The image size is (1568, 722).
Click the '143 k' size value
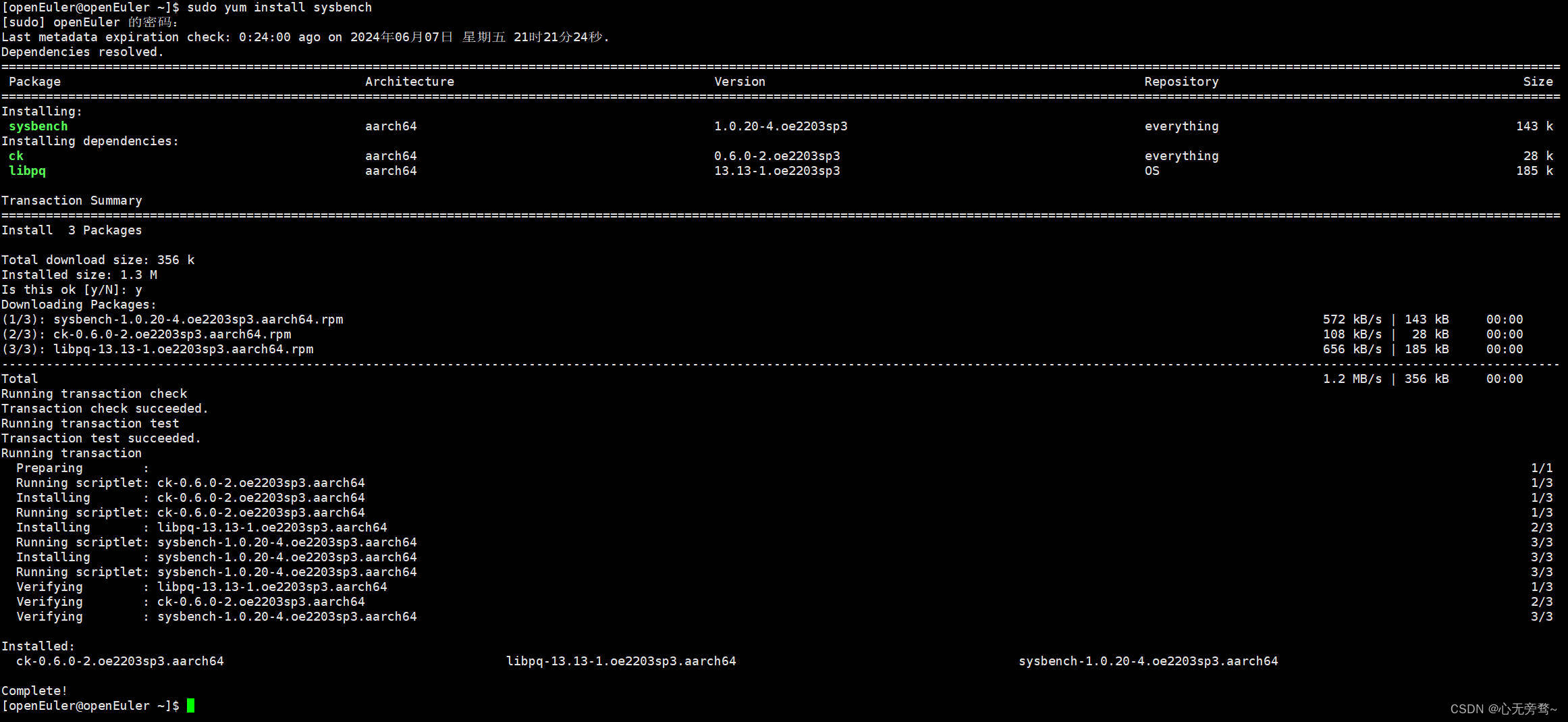[x=1534, y=126]
